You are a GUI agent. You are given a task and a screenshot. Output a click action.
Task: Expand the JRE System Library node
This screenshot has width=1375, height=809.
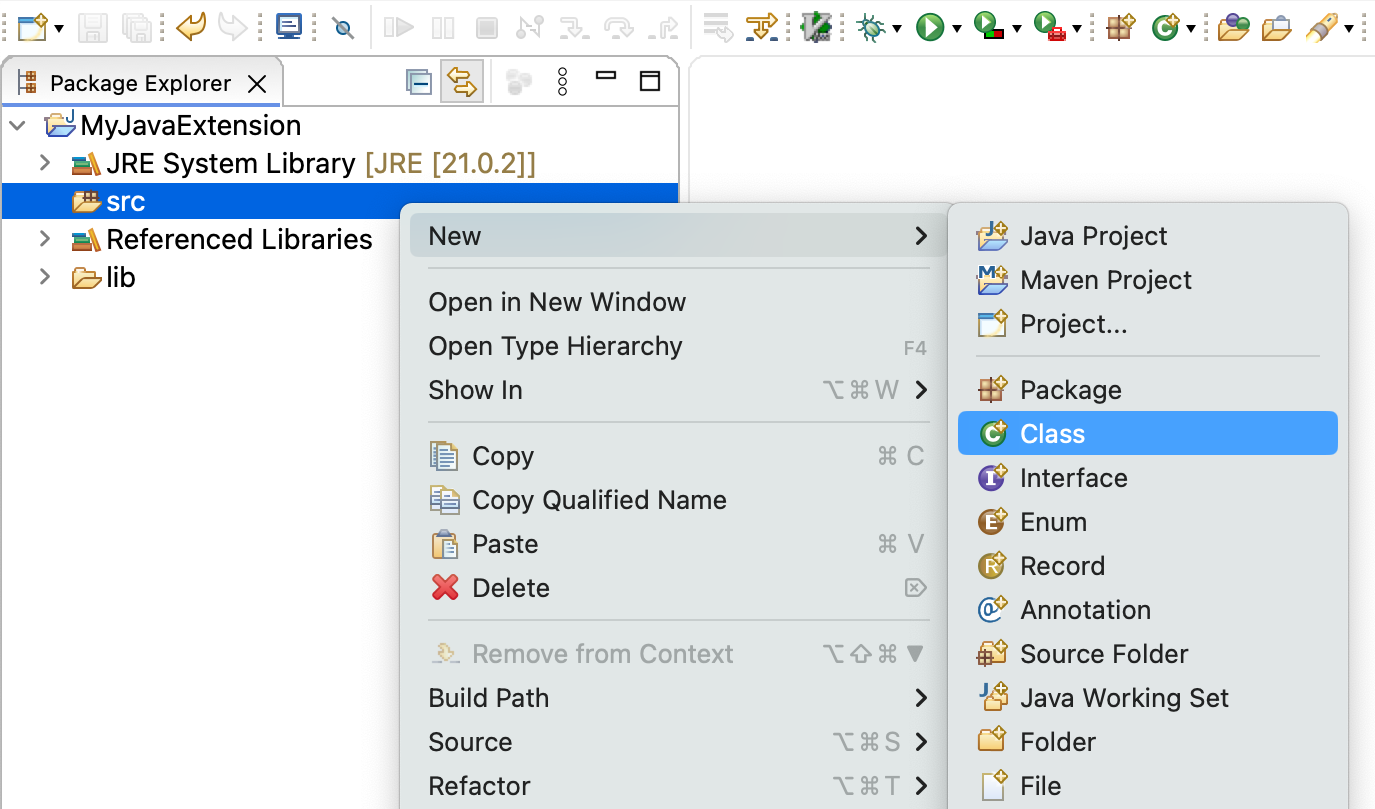click(x=44, y=163)
